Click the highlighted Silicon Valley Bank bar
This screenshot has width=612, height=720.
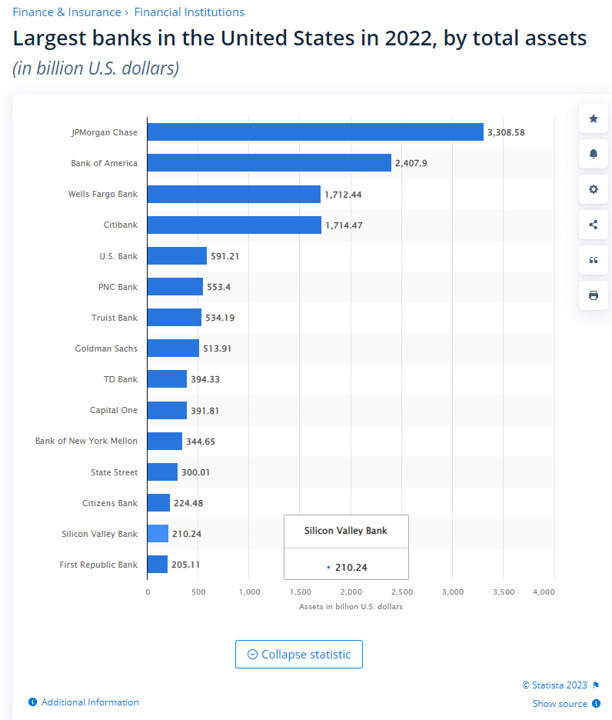click(x=158, y=534)
